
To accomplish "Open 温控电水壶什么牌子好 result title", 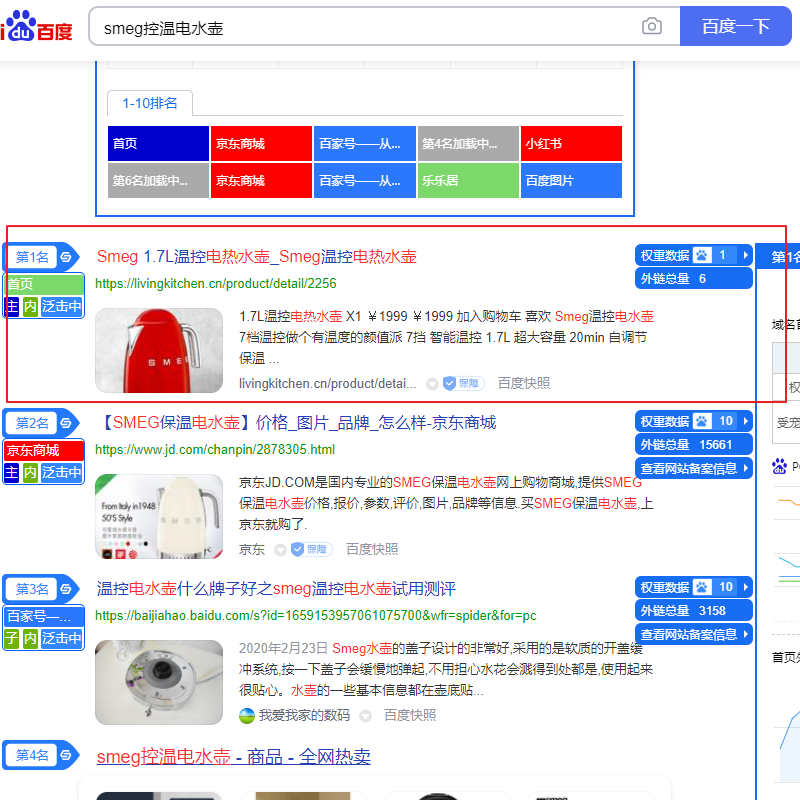I will point(276,589).
